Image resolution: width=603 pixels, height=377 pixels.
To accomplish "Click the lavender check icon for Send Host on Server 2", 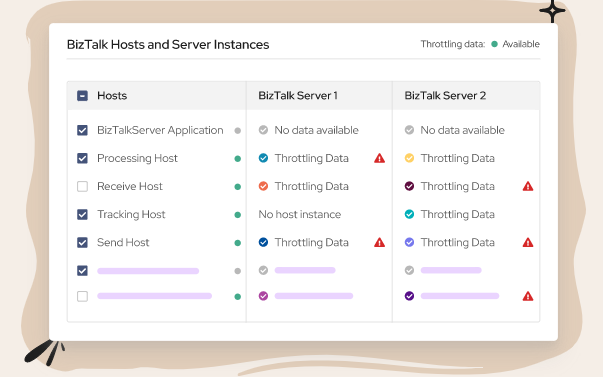I will point(410,242).
